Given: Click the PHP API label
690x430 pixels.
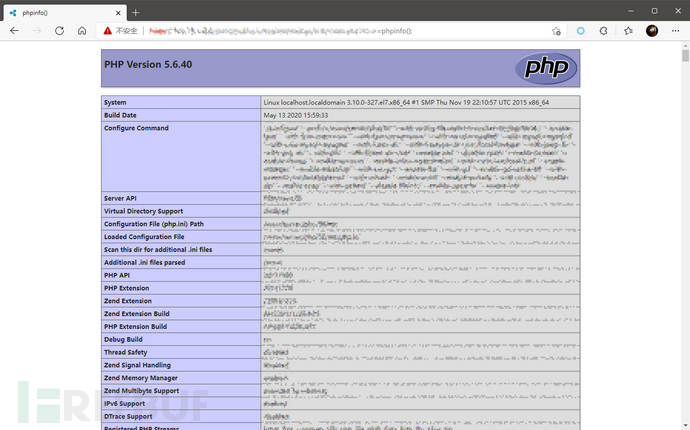Looking at the screenshot, I should [x=117, y=275].
